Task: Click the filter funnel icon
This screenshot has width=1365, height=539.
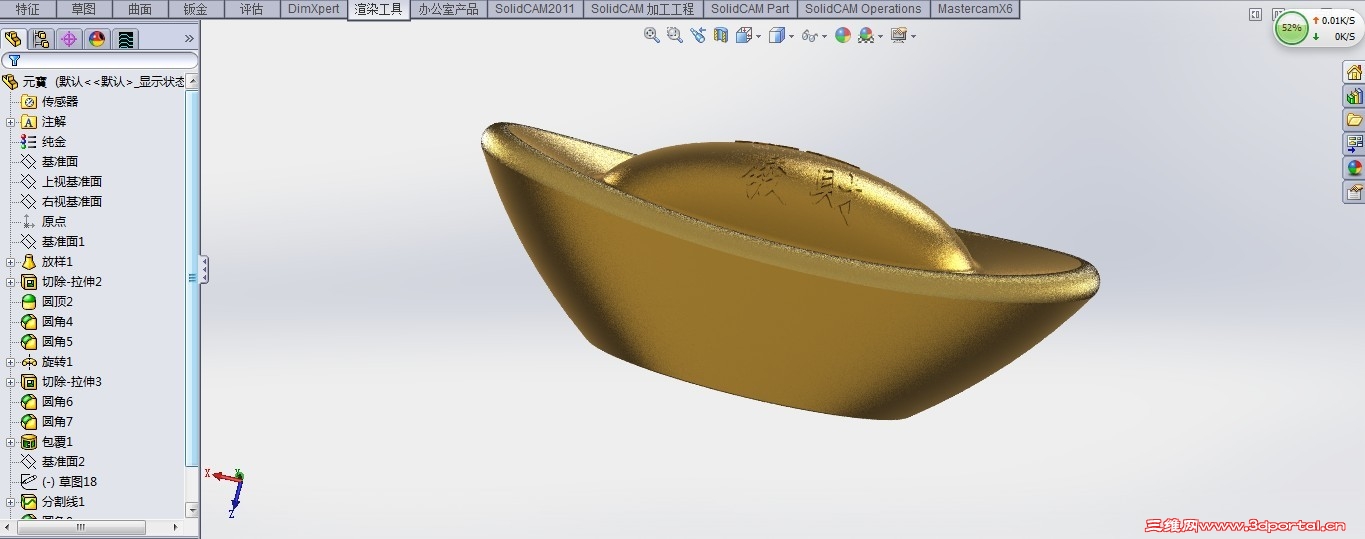Action: click(14, 61)
